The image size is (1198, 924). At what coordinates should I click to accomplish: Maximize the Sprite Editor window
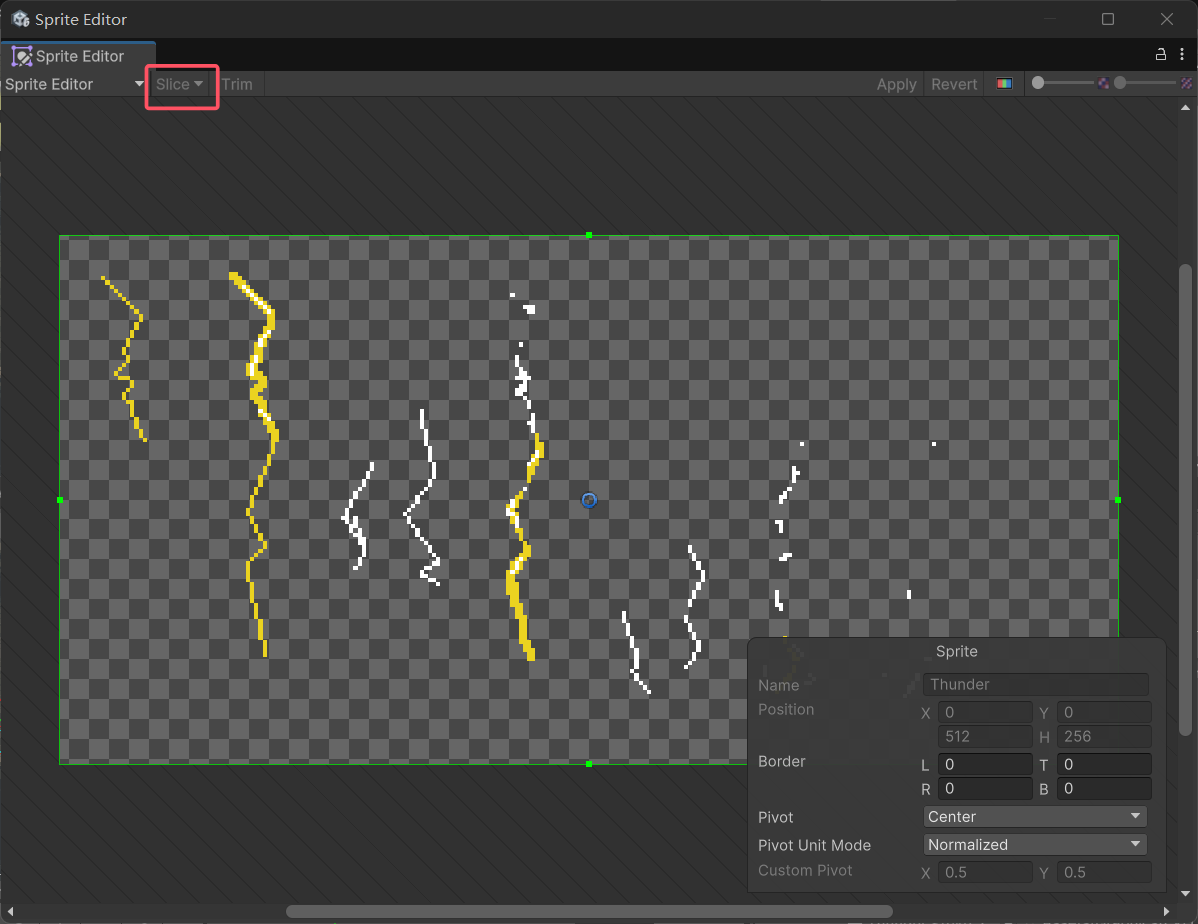[x=1108, y=19]
